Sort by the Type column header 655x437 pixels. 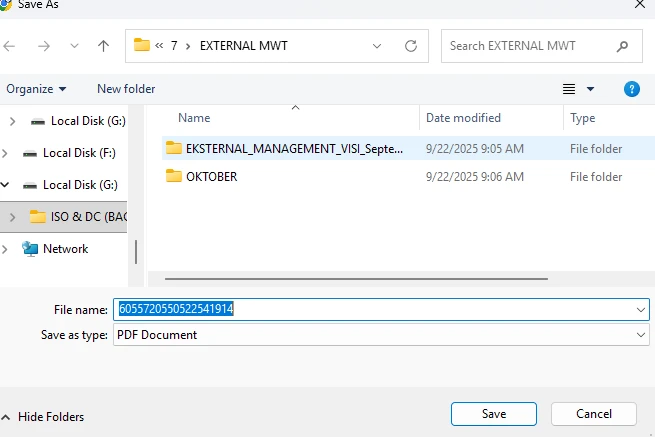click(x=583, y=118)
